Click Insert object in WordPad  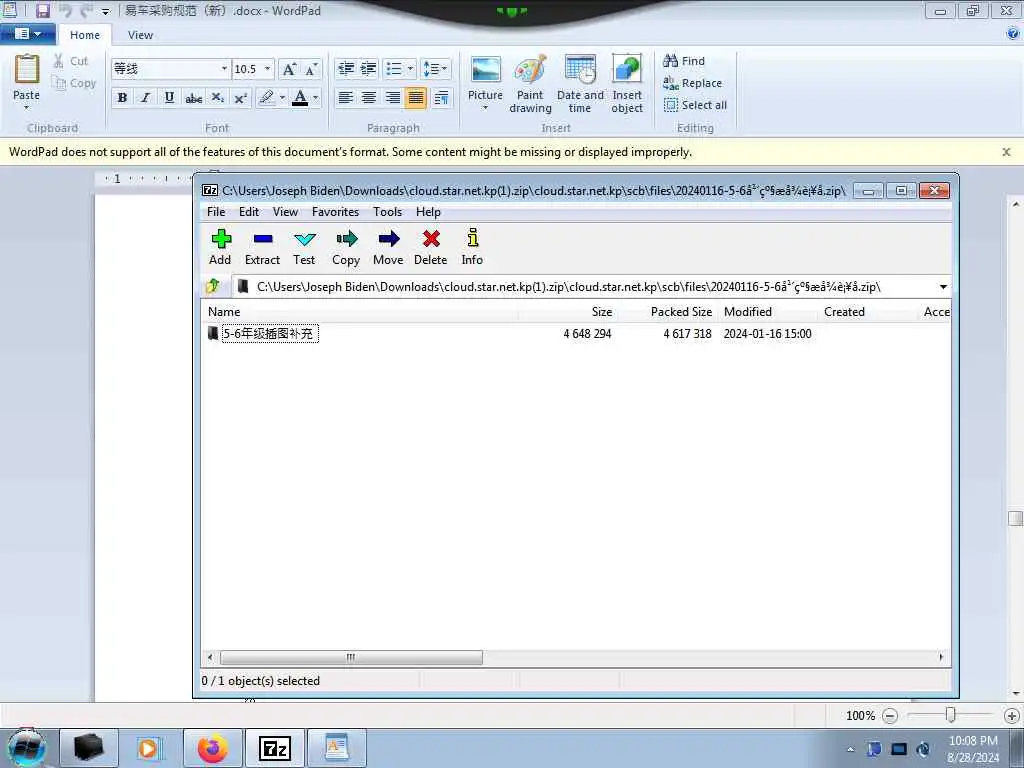tap(627, 84)
